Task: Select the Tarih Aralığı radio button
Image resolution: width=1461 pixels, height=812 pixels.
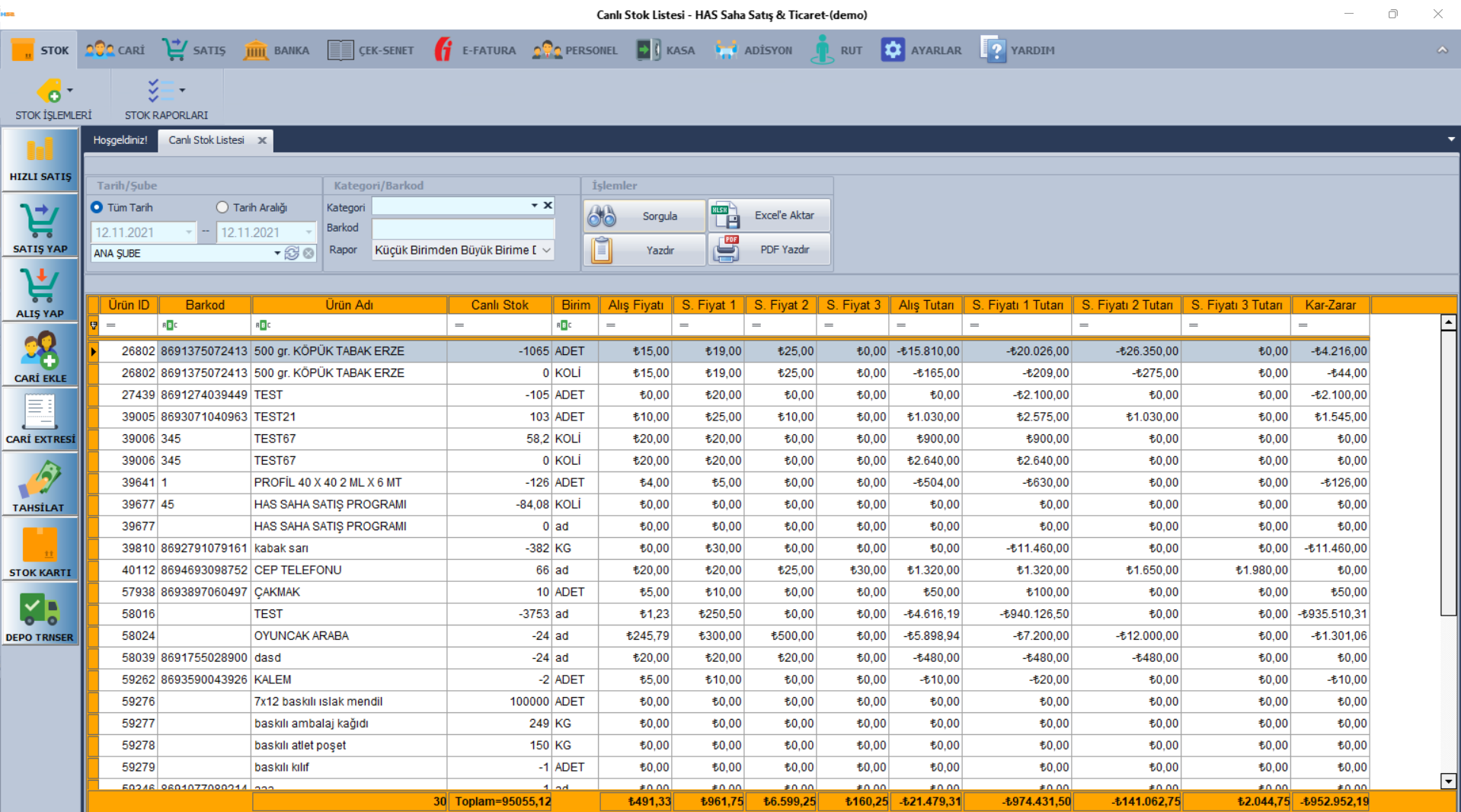Action: click(x=222, y=207)
